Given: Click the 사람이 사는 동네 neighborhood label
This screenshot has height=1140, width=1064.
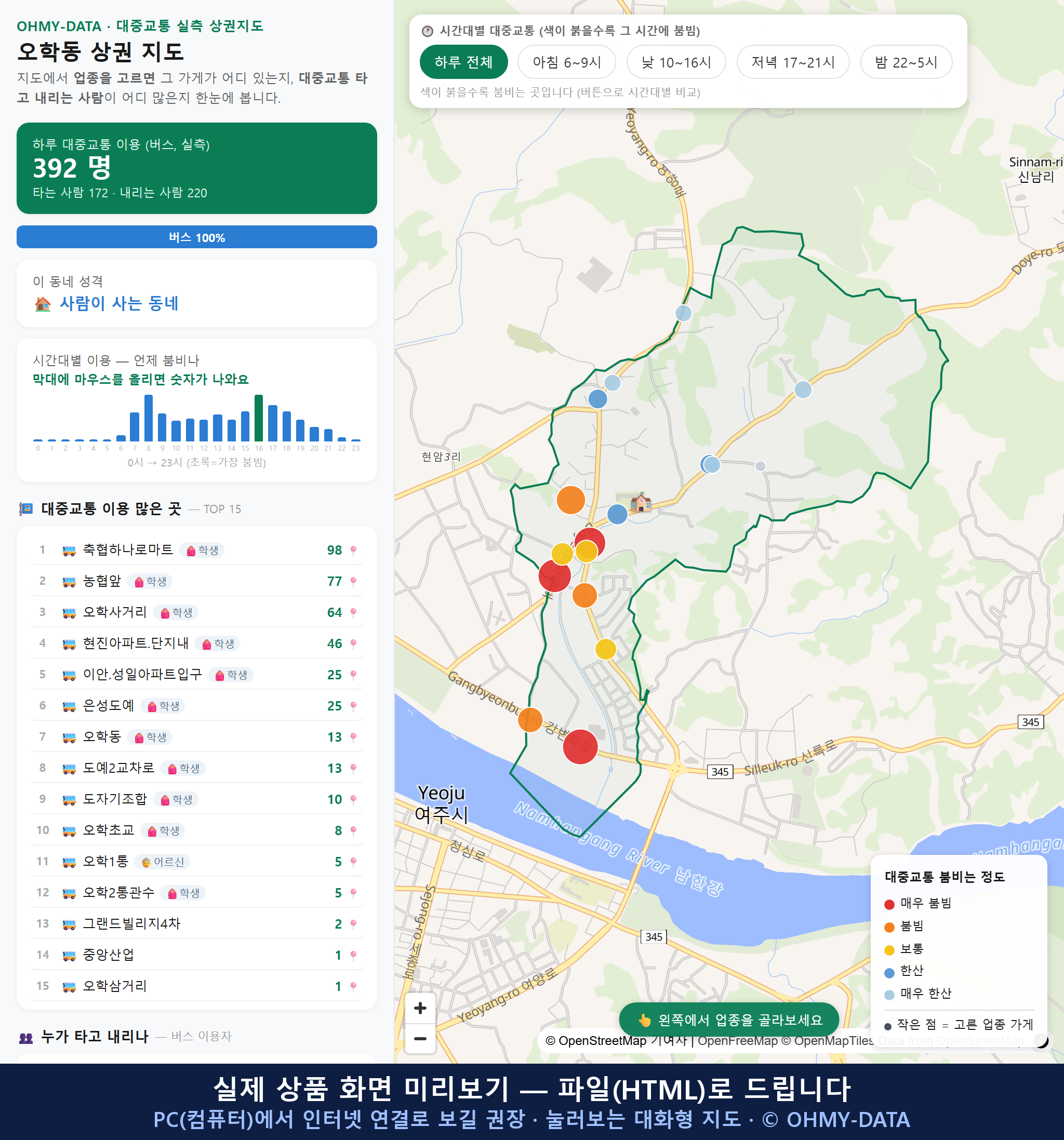Looking at the screenshot, I should click(x=119, y=303).
